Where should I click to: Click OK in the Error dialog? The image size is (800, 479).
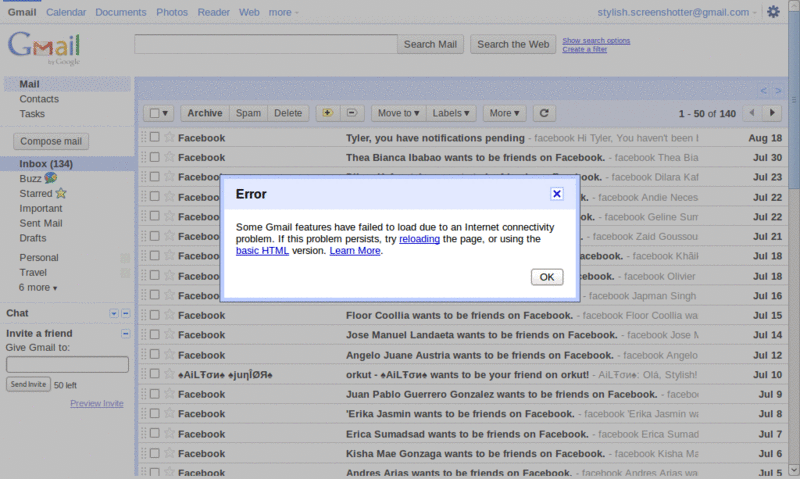point(546,276)
